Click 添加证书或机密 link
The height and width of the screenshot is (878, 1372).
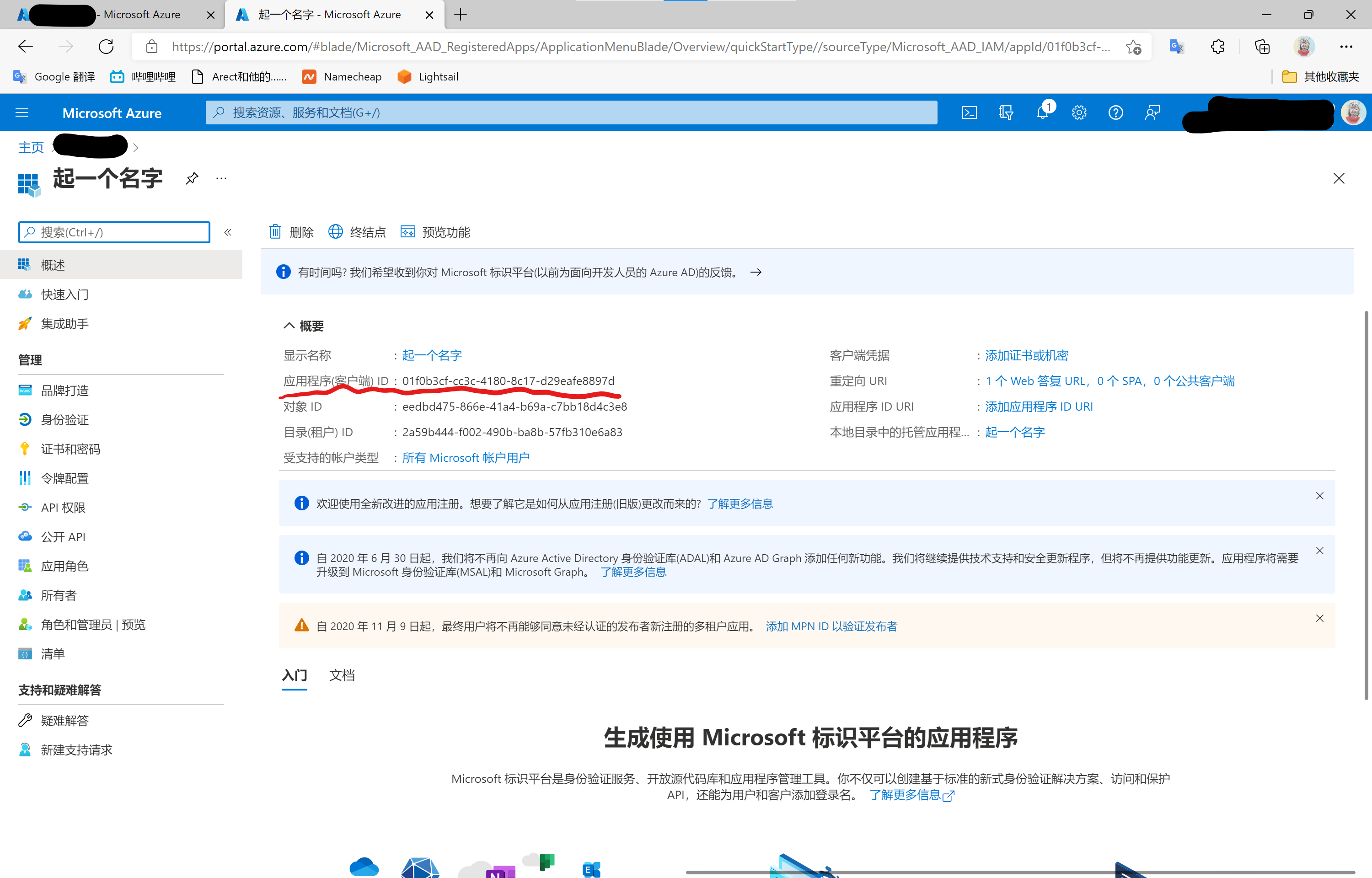pos(1027,355)
